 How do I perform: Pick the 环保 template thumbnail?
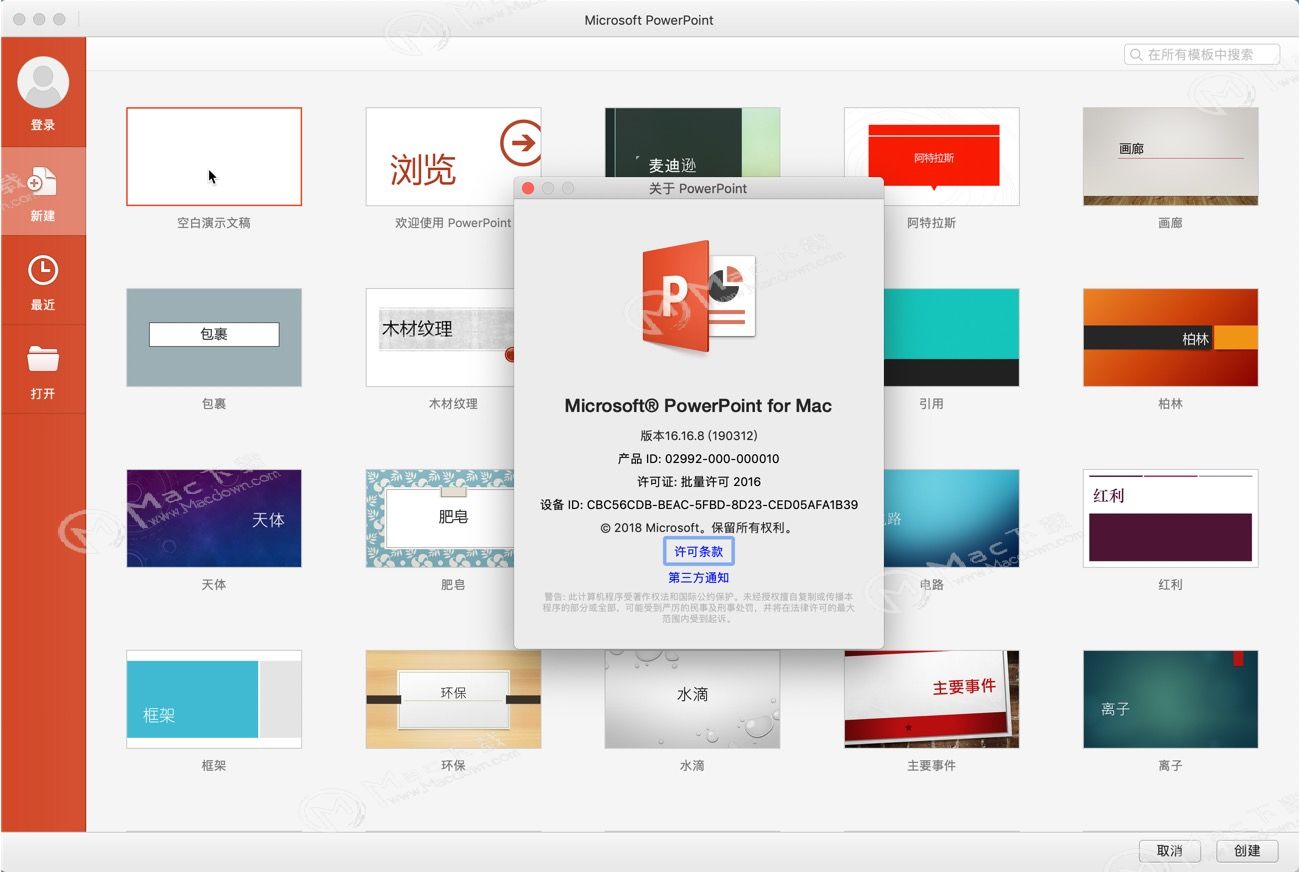pyautogui.click(x=453, y=699)
